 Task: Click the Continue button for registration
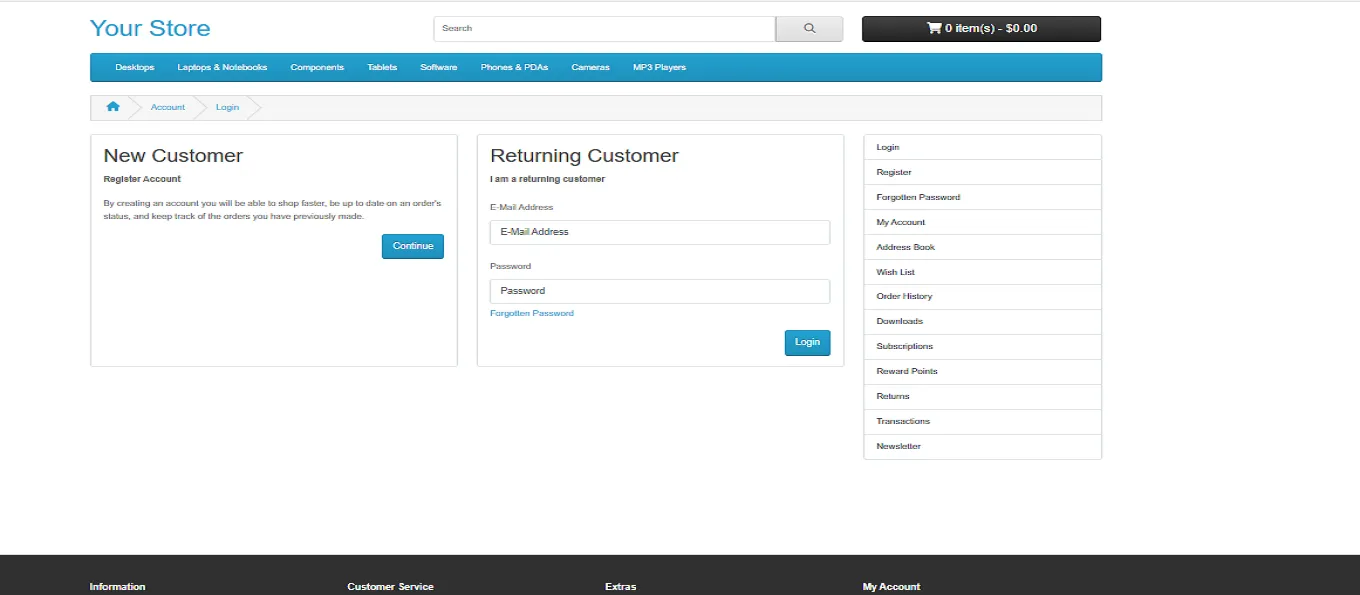[x=412, y=246]
